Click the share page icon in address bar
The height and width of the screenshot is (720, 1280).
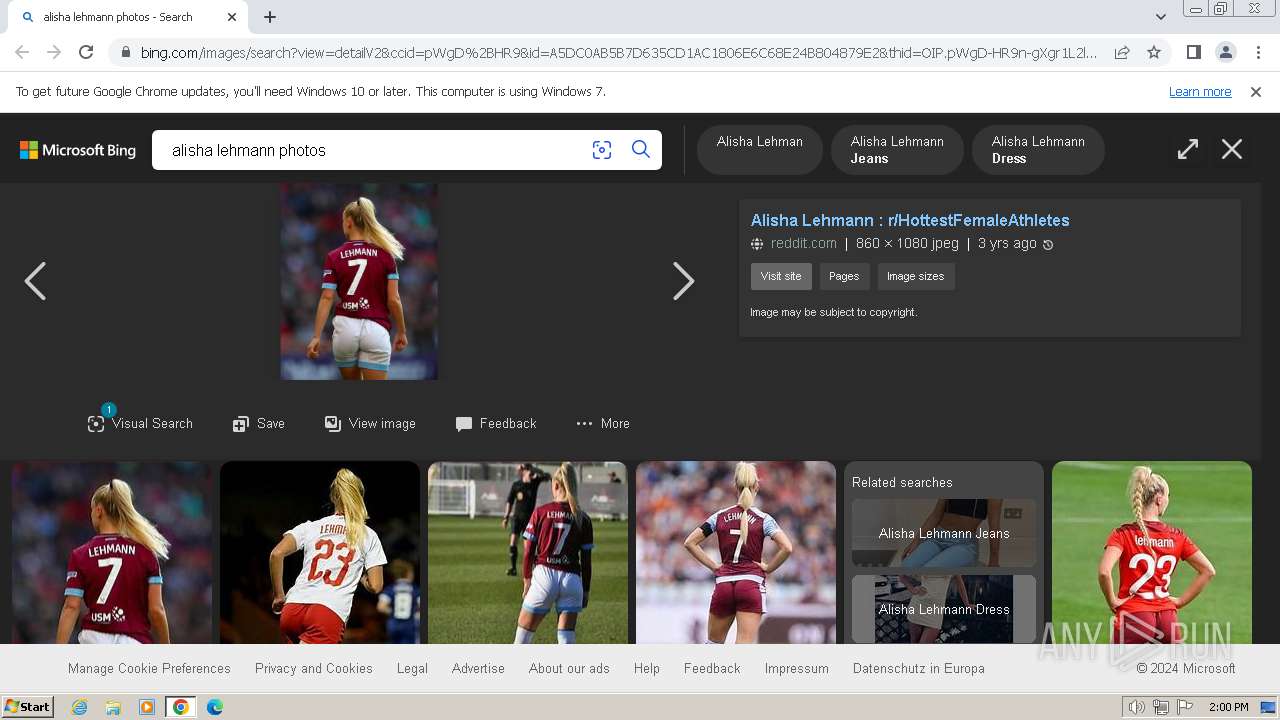(x=1122, y=52)
